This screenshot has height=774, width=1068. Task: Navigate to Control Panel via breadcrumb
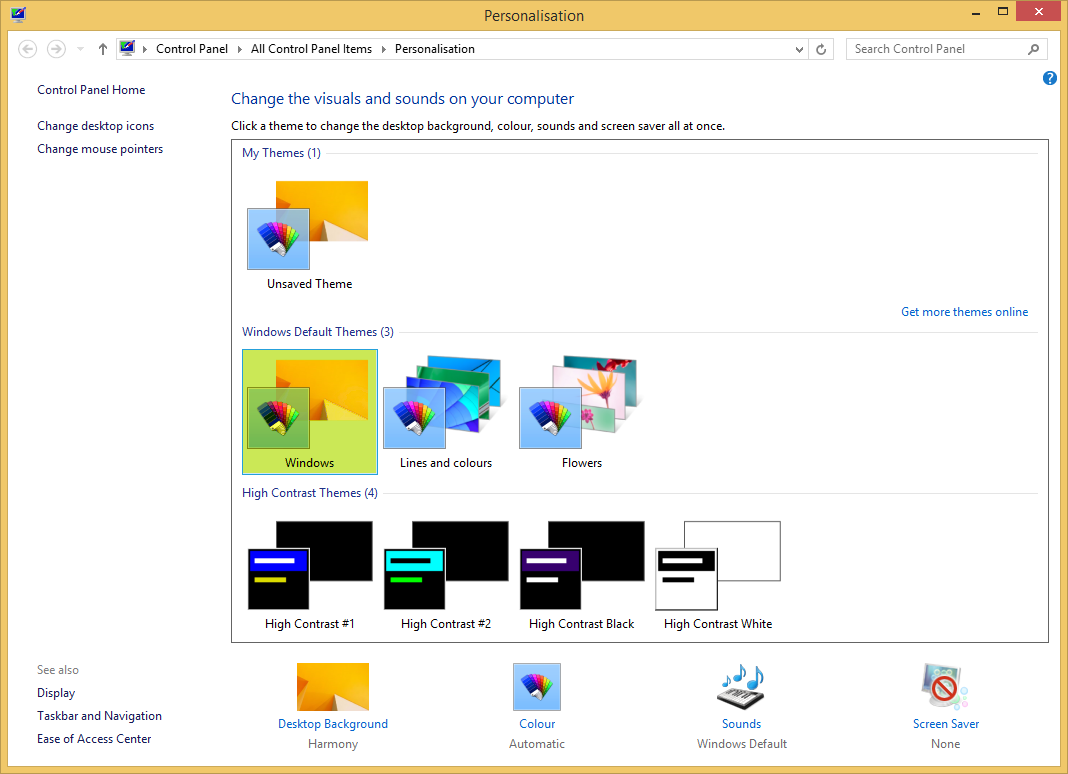coord(192,48)
